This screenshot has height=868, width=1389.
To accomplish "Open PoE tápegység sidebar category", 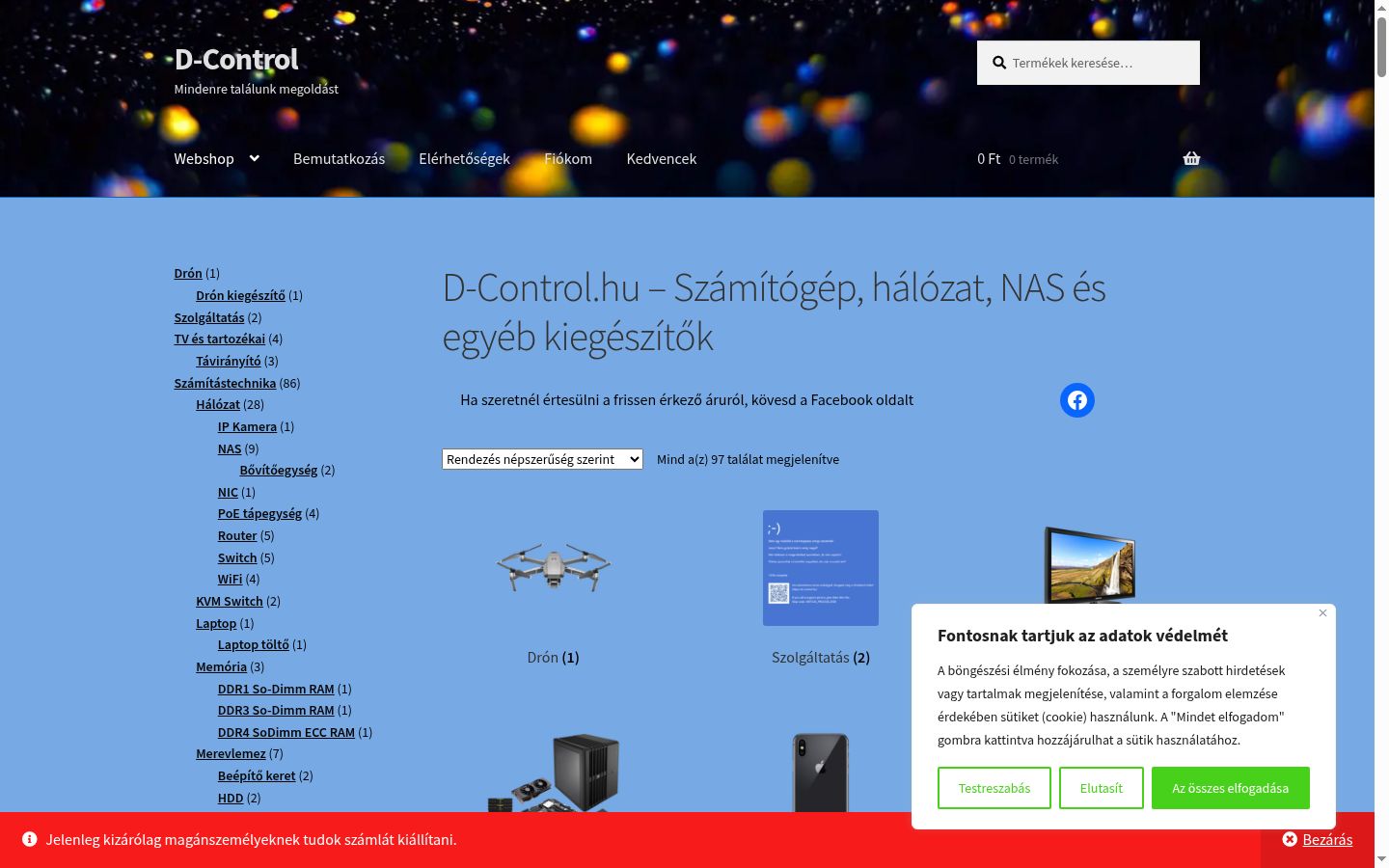I will pyautogui.click(x=259, y=514).
